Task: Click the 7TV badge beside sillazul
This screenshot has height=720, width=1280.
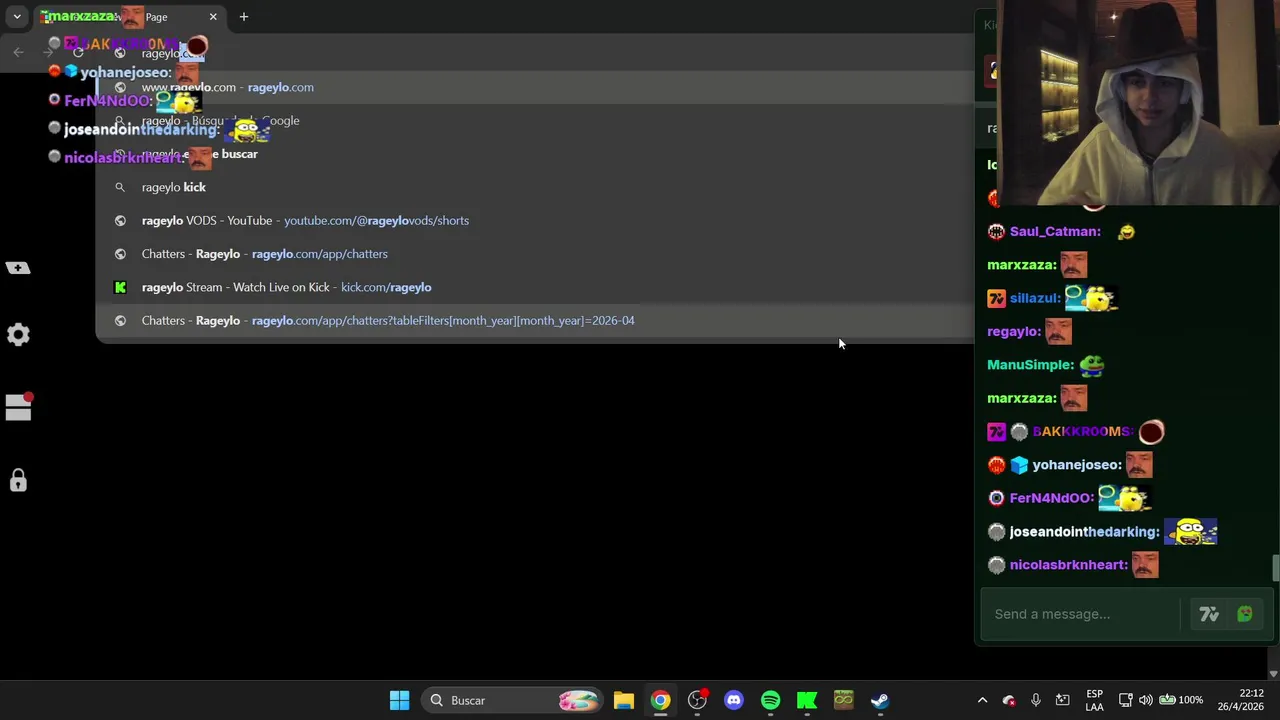Action: [996, 298]
